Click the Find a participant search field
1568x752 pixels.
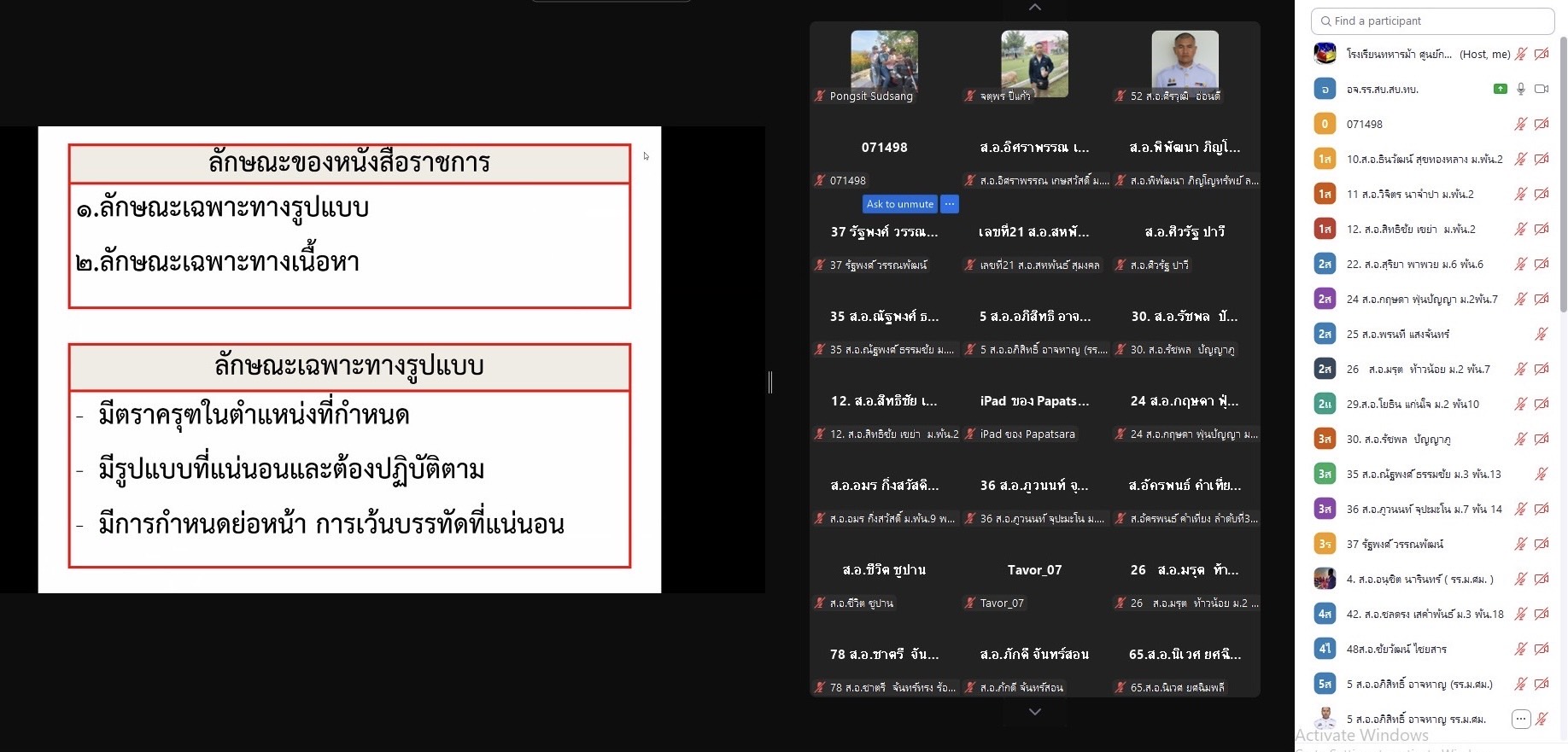coord(1432,21)
